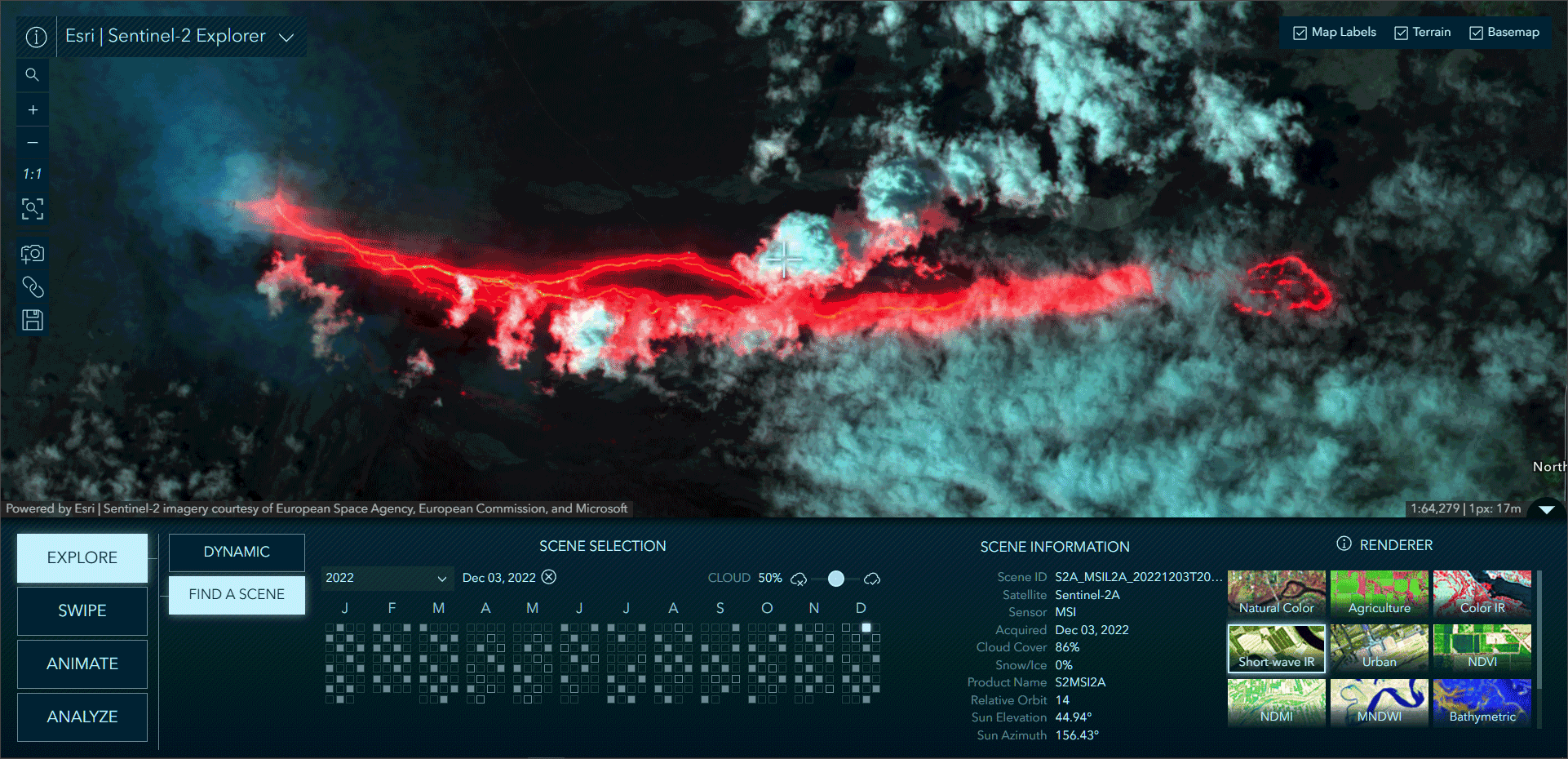The width and height of the screenshot is (1568, 759).
Task: Choose the MNDWI renderer
Action: [x=1380, y=702]
